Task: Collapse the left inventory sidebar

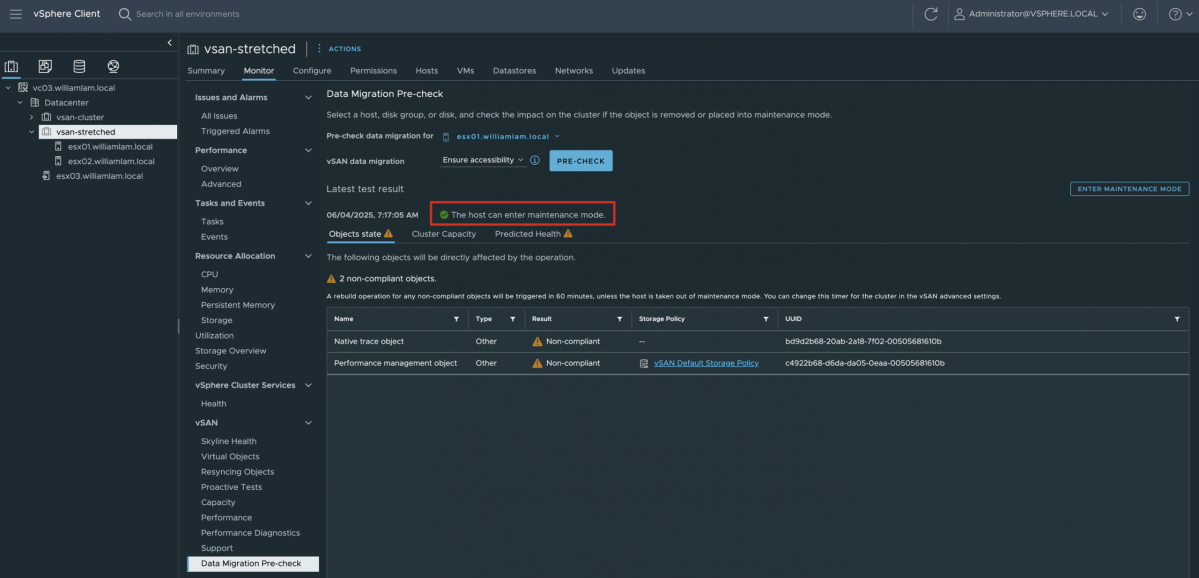Action: [x=169, y=43]
